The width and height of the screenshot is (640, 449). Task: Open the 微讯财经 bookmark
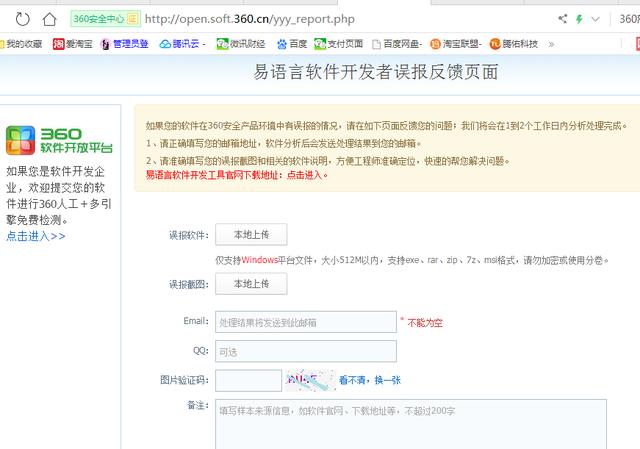(241, 44)
